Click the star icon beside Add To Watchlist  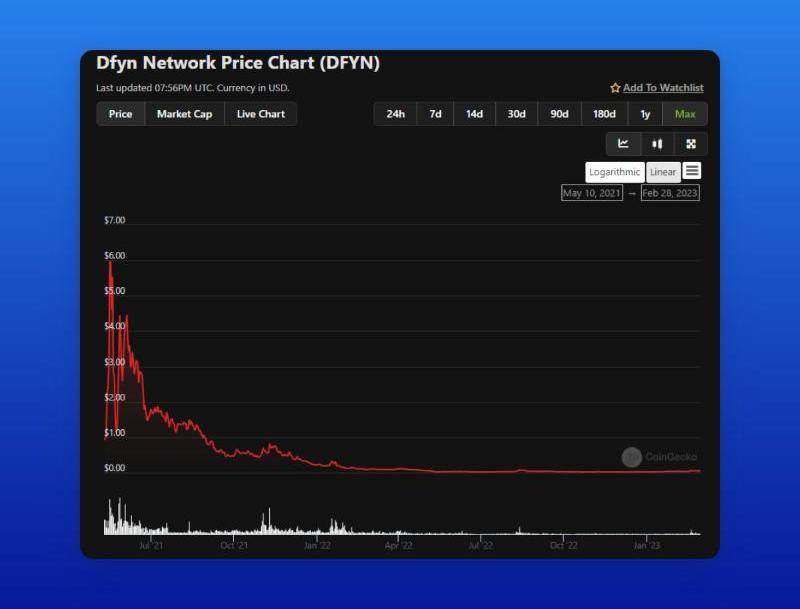pyautogui.click(x=615, y=88)
